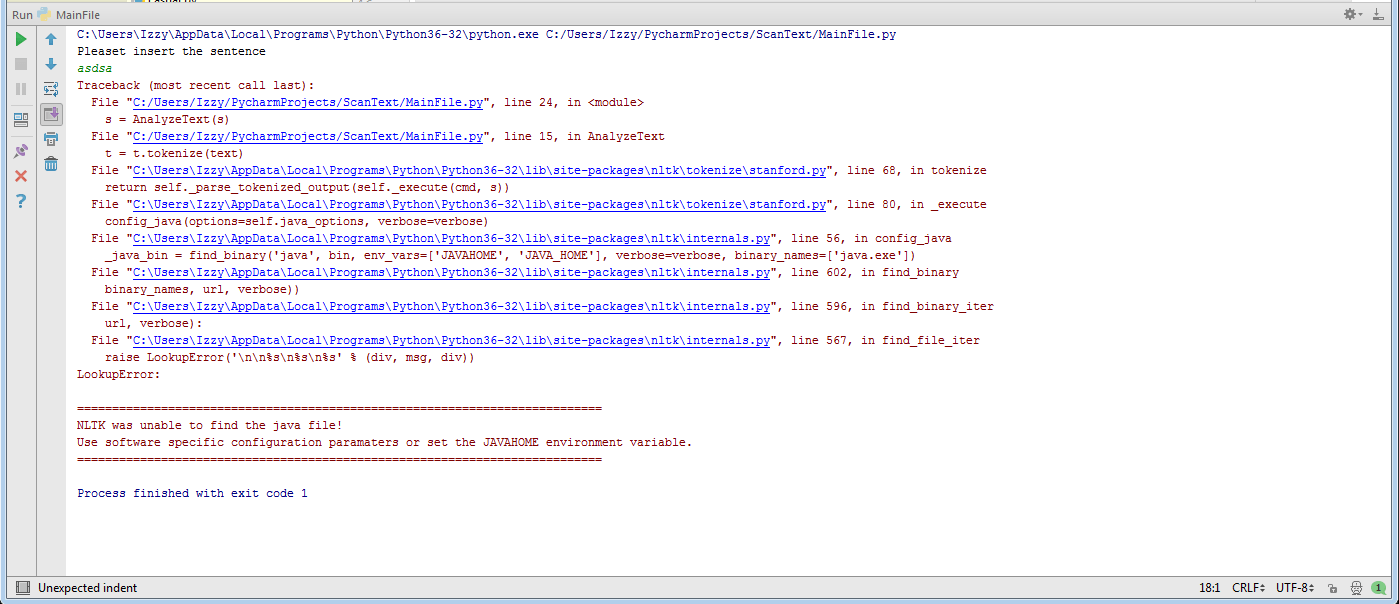
Task: Clear console with the trash can icon
Action: 51,164
